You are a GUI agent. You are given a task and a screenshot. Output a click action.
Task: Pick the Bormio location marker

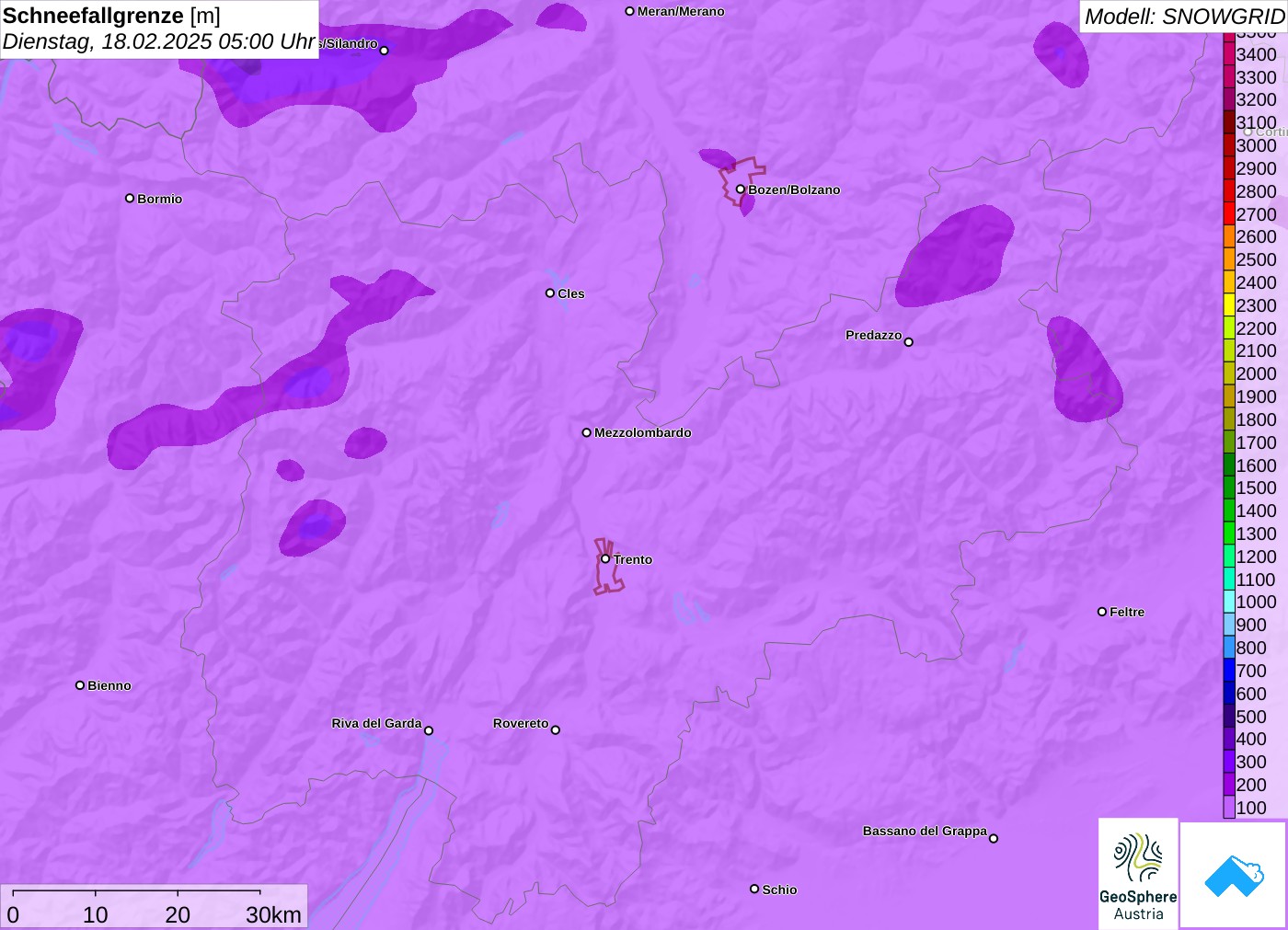coord(130,198)
